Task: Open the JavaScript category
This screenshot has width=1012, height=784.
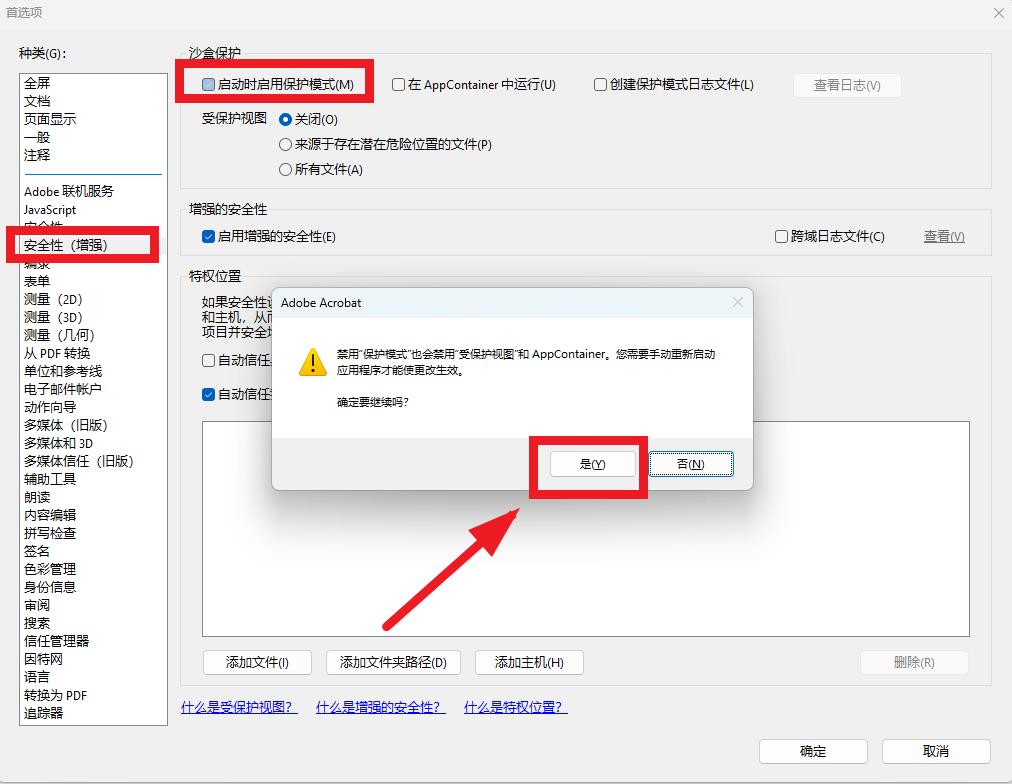Action: (50, 210)
